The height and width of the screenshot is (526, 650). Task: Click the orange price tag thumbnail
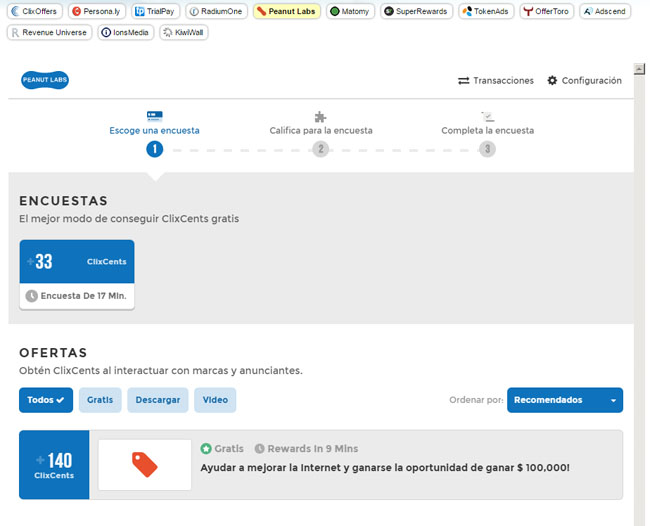click(x=145, y=465)
